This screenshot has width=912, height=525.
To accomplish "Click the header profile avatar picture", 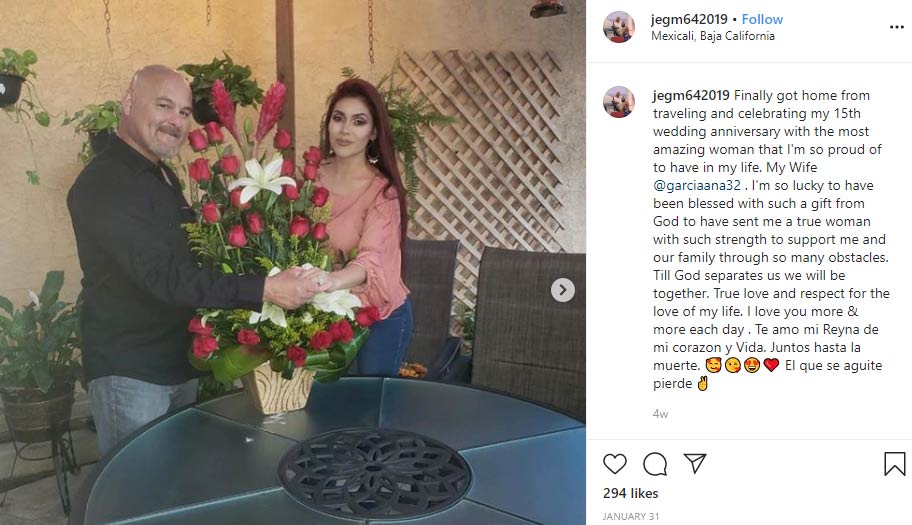I will tap(619, 27).
